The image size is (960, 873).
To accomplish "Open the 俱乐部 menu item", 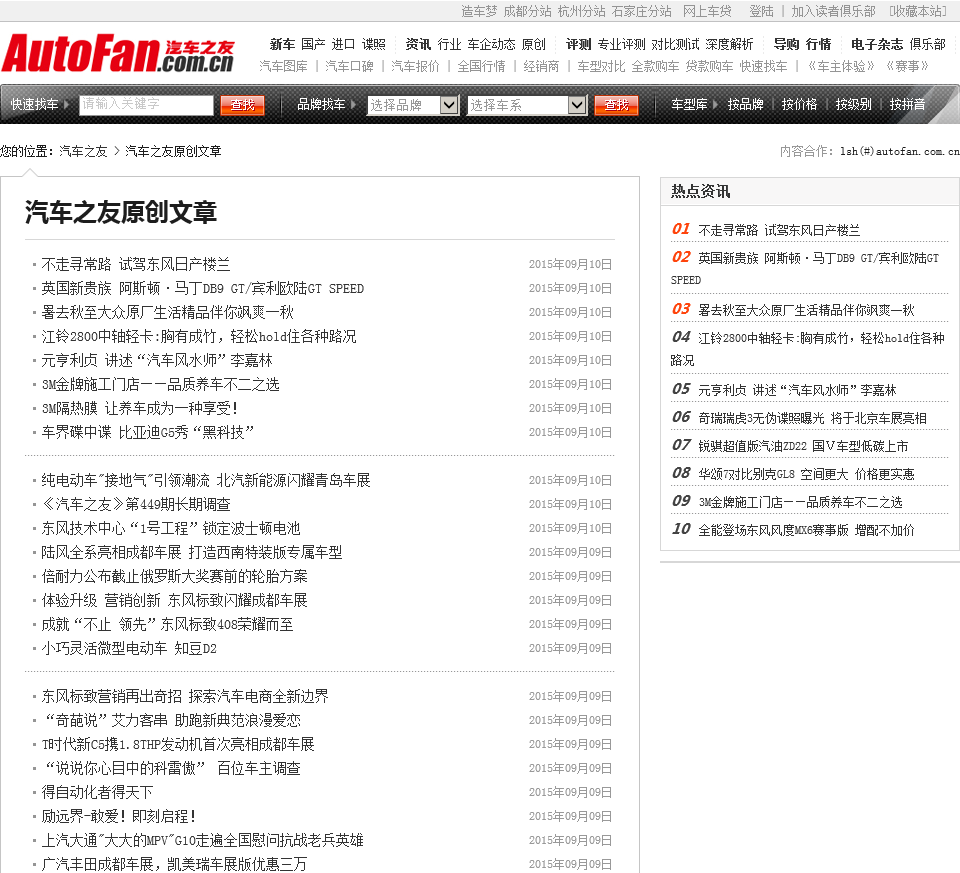I will 928,44.
